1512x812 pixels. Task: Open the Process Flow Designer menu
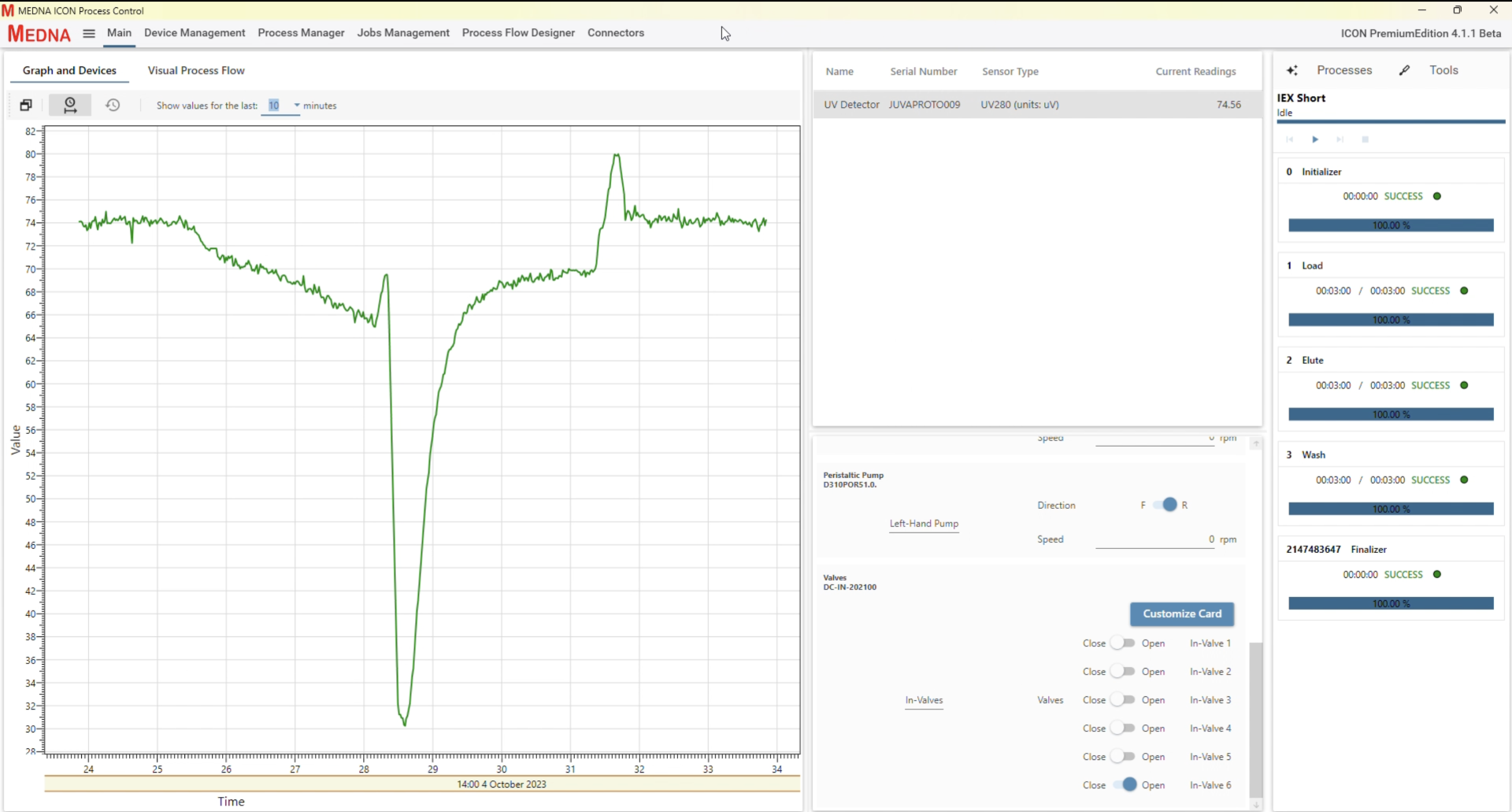(x=518, y=33)
